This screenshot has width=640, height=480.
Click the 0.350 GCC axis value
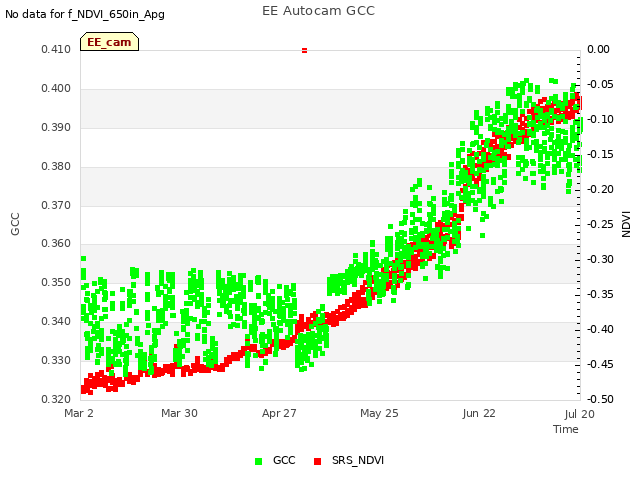56,282
